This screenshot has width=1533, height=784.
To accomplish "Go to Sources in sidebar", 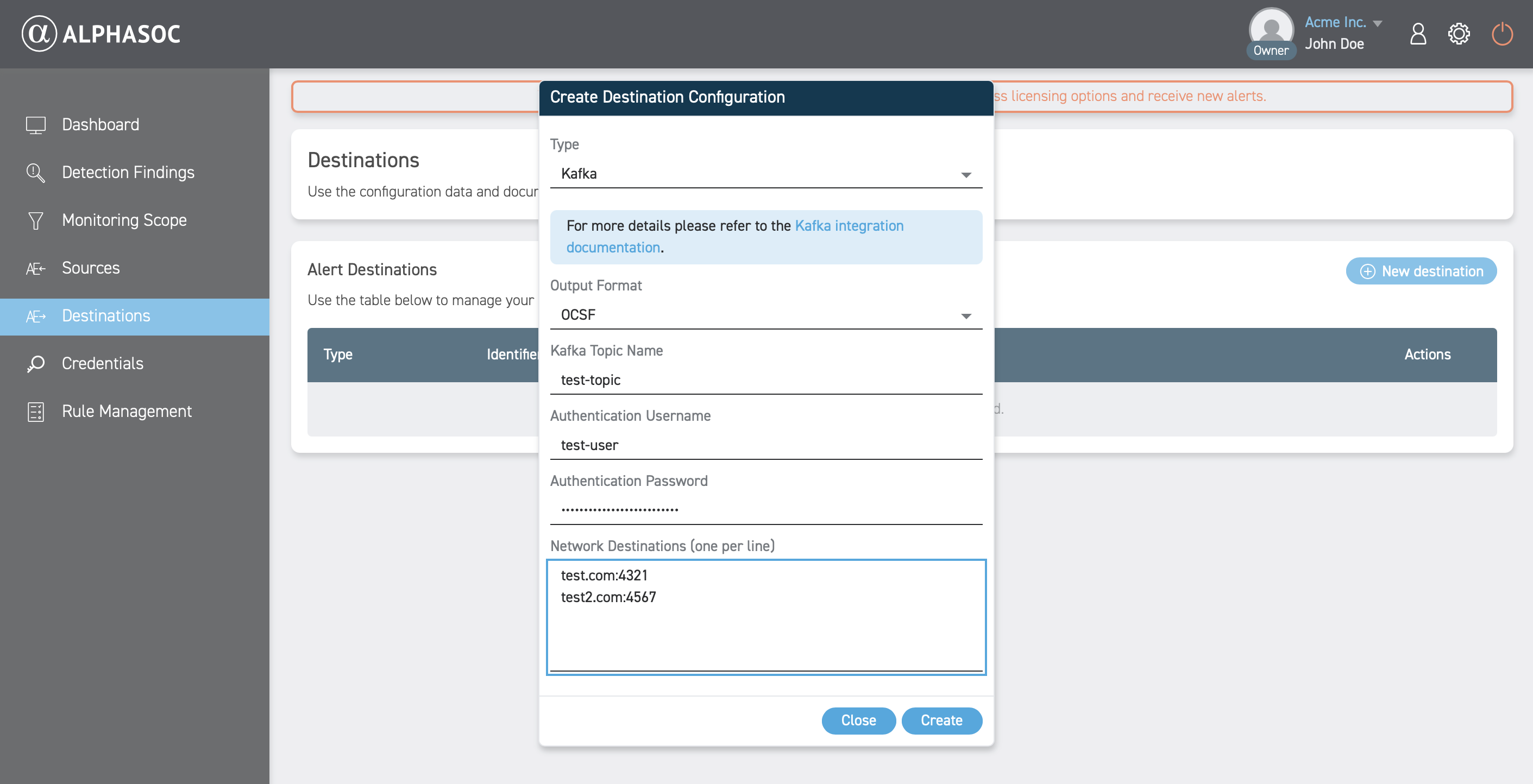I will click(x=91, y=268).
